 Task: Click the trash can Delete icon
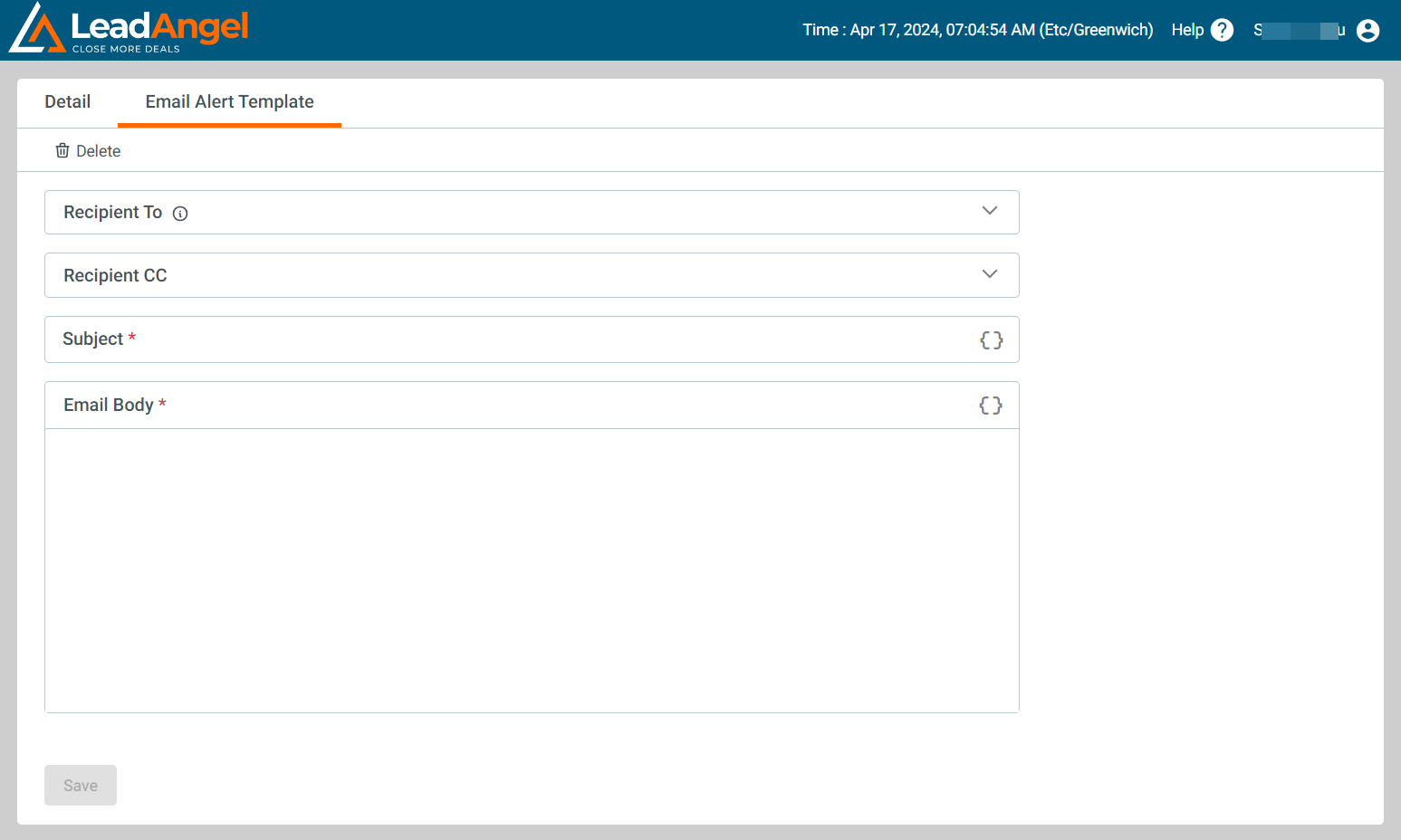tap(62, 150)
